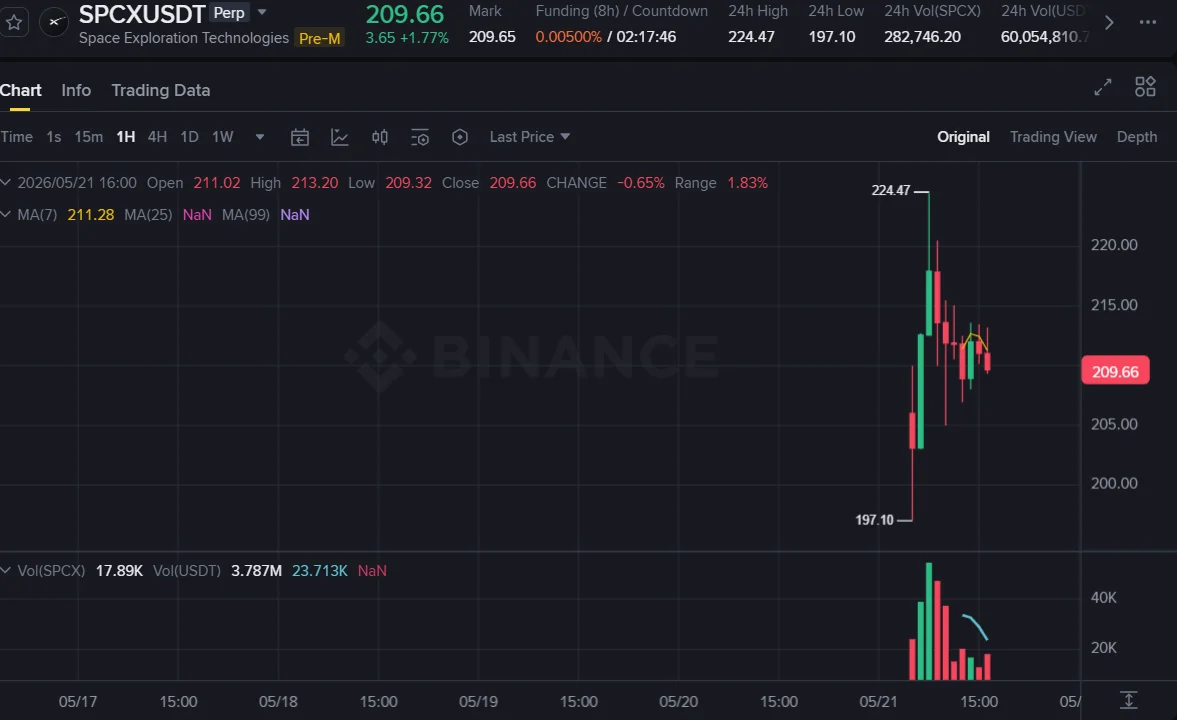The height and width of the screenshot is (720, 1177).
Task: Switch to Depth chart view
Action: pos(1136,137)
